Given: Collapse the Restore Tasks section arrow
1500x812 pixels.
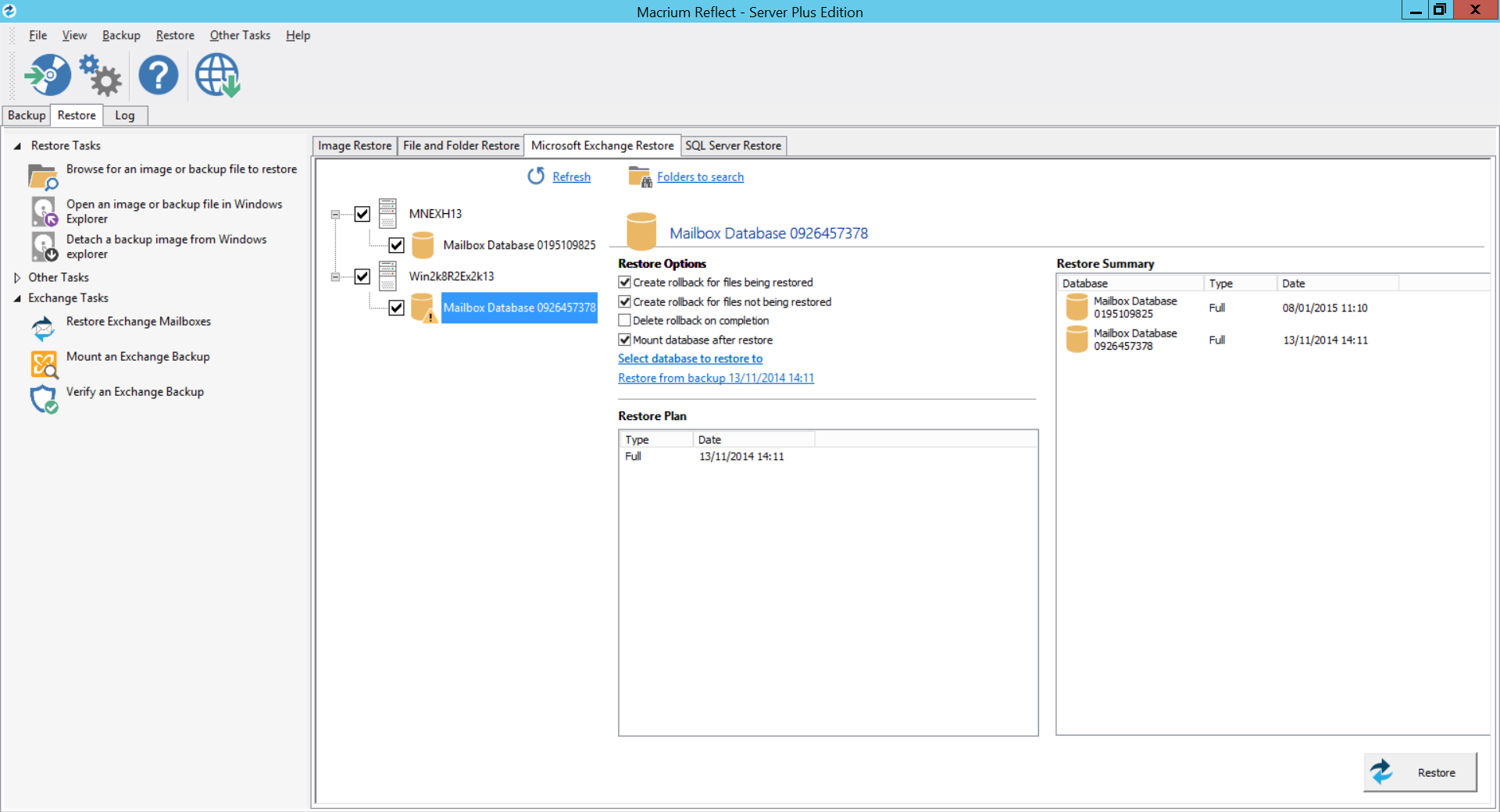Looking at the screenshot, I should (17, 146).
